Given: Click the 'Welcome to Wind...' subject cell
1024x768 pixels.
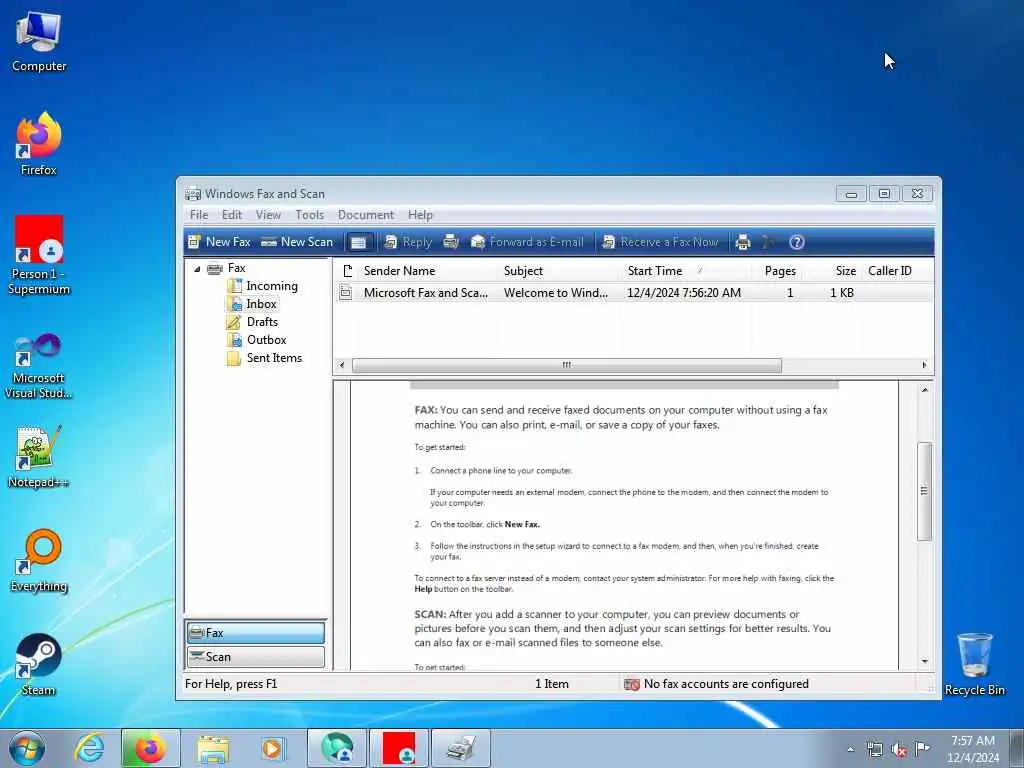Looking at the screenshot, I should click(556, 293).
